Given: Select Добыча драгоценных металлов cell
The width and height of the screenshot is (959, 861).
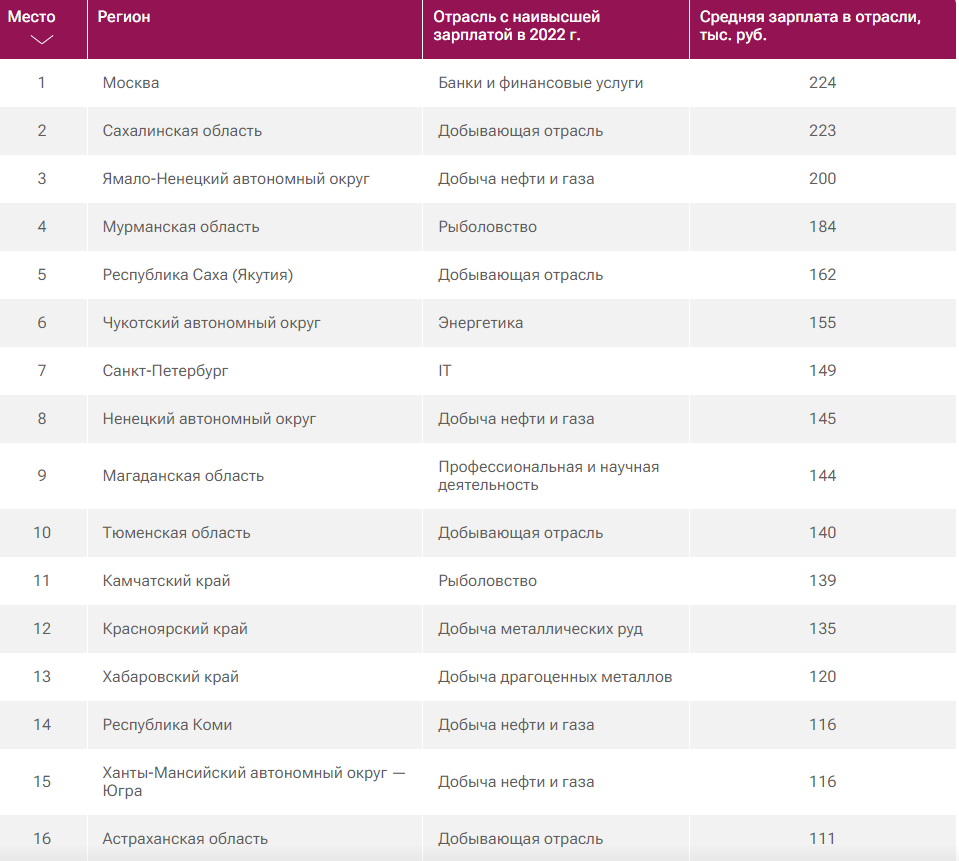Looking at the screenshot, I should click(555, 677).
